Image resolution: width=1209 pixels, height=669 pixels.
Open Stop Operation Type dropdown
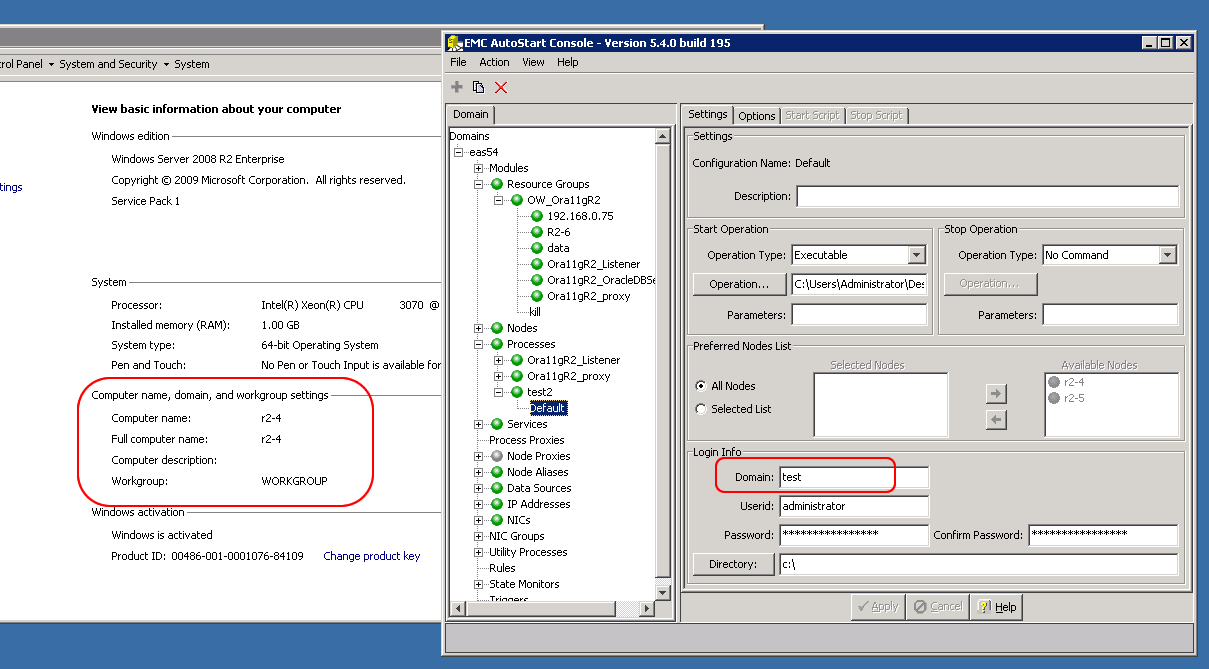point(1167,255)
